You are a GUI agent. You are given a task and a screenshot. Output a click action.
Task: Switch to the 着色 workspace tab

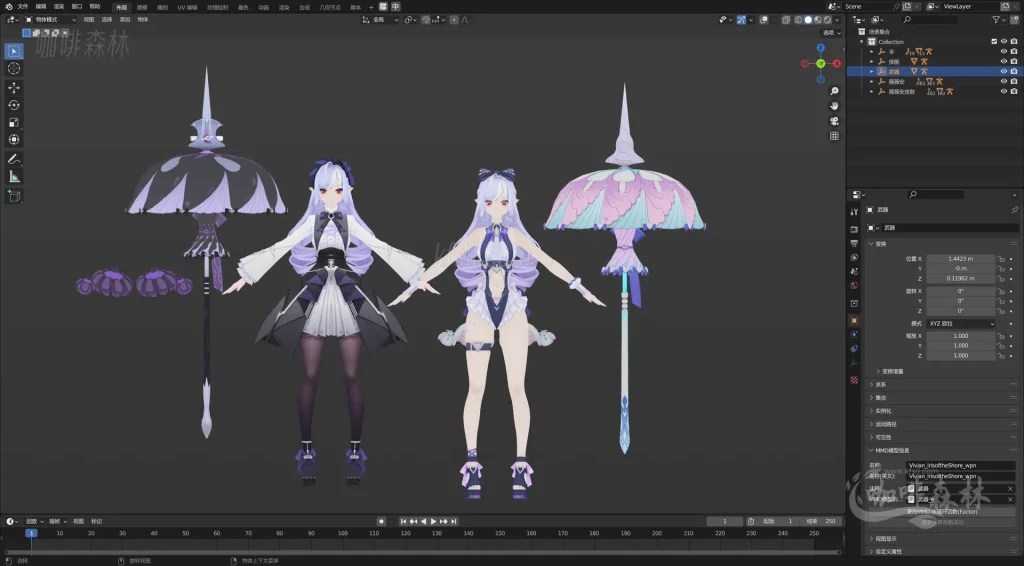tap(243, 7)
